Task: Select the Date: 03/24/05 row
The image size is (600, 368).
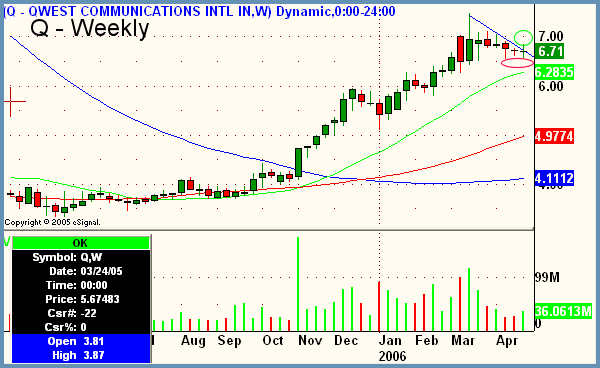Action: click(80, 271)
